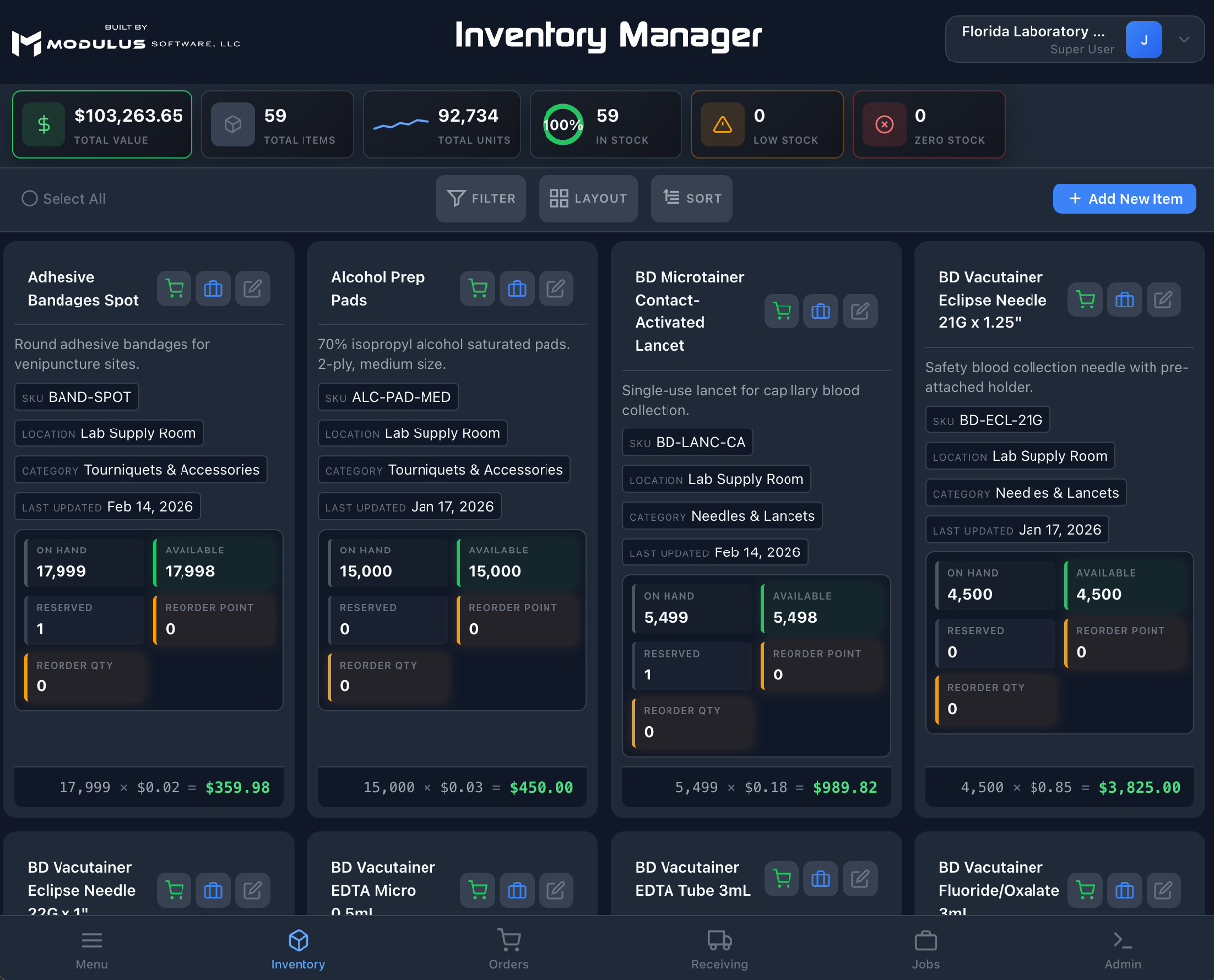Edit the Eclipse Needle 21G x 1.25" item
1214x980 pixels.
pyautogui.click(x=1164, y=300)
